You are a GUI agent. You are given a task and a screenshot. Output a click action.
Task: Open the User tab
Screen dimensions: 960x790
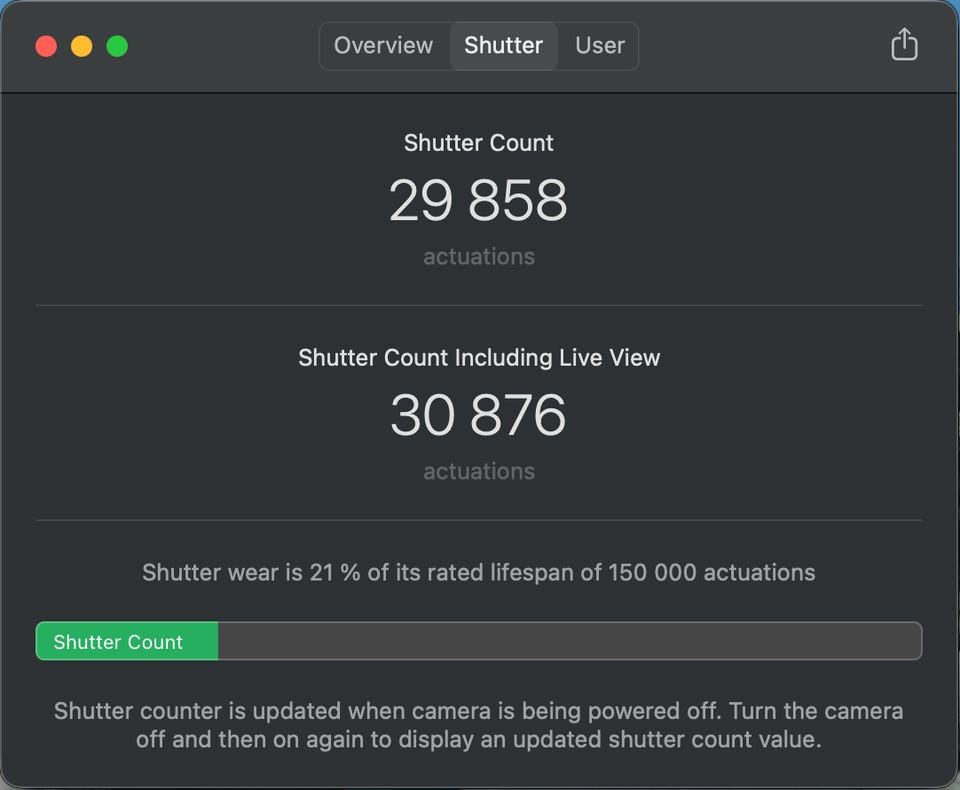pos(600,46)
